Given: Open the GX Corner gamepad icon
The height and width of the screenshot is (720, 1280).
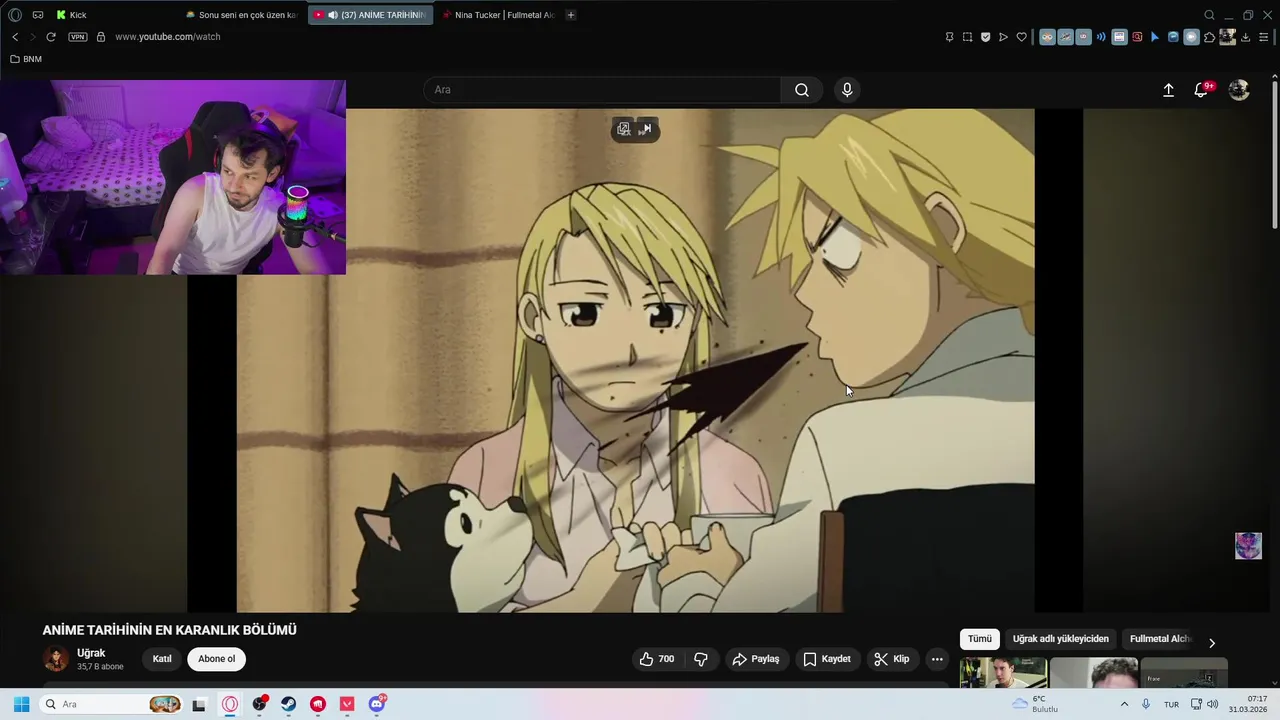Looking at the screenshot, I should click(x=38, y=15).
